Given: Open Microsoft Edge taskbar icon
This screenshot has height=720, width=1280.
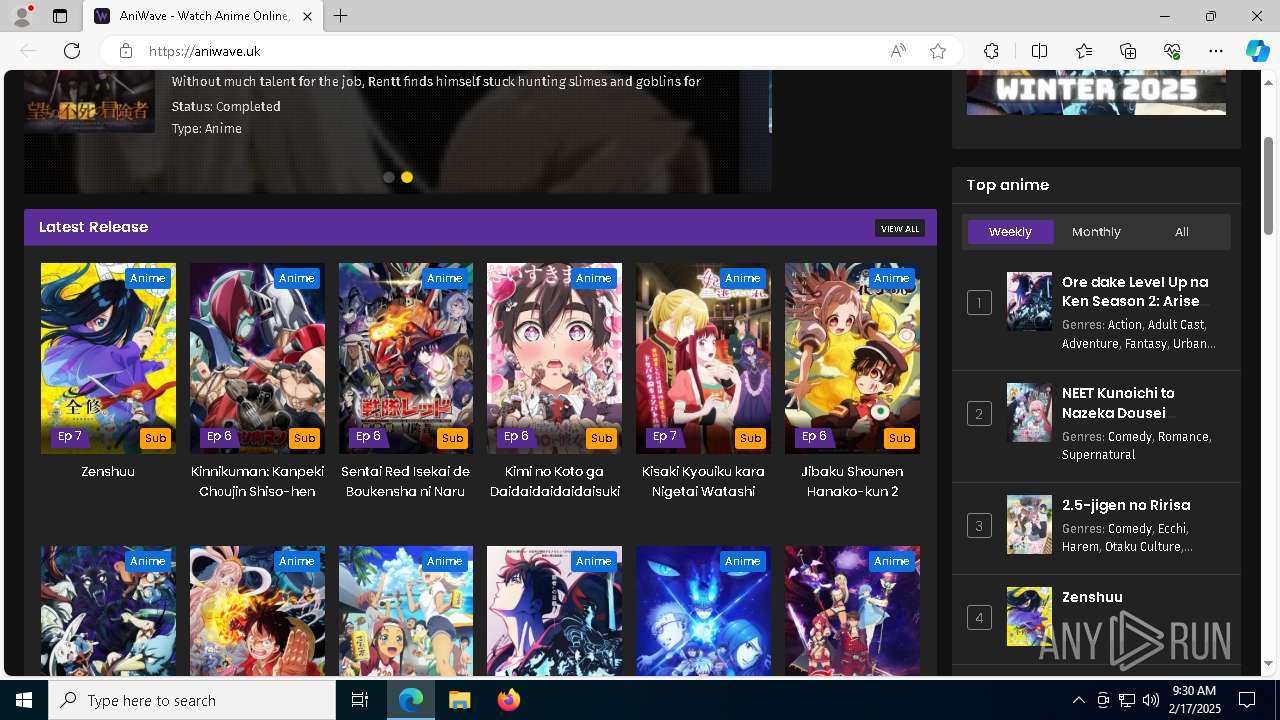Looking at the screenshot, I should point(411,700).
